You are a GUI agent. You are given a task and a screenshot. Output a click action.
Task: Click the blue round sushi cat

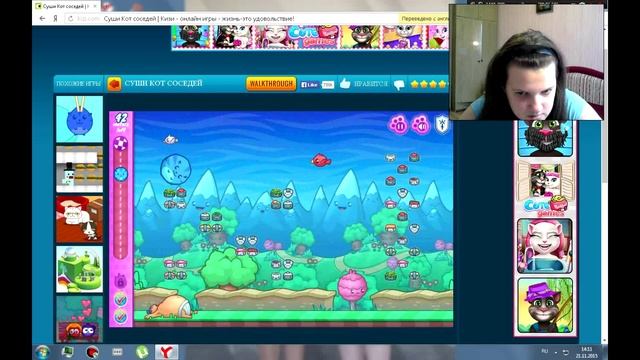176,169
